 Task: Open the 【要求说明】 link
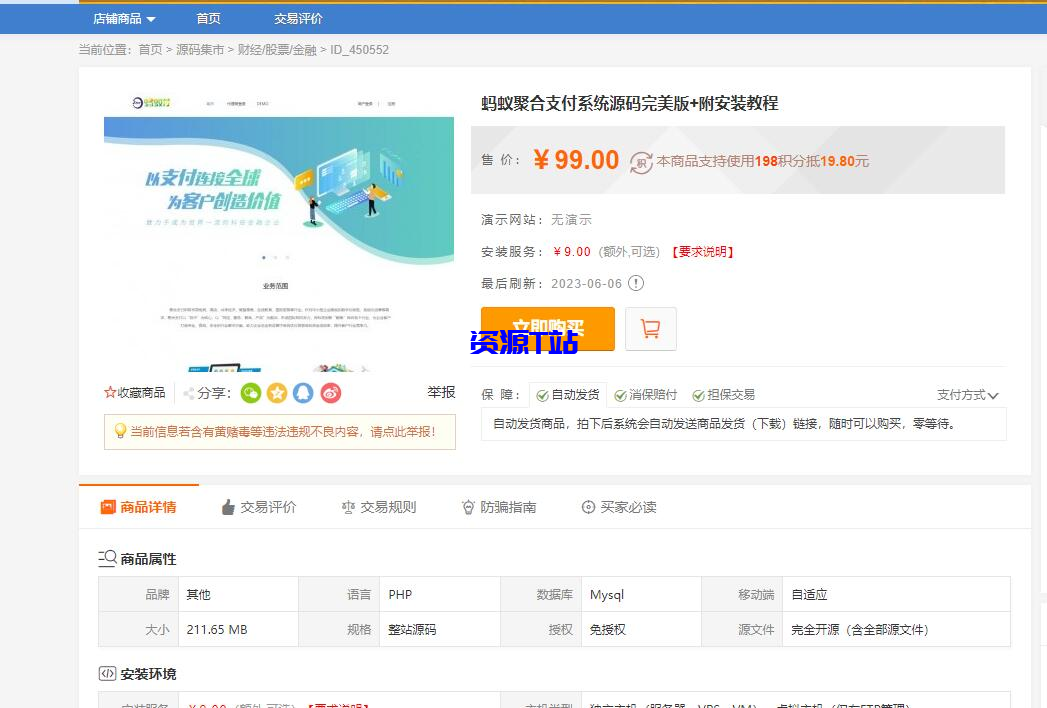coord(704,251)
